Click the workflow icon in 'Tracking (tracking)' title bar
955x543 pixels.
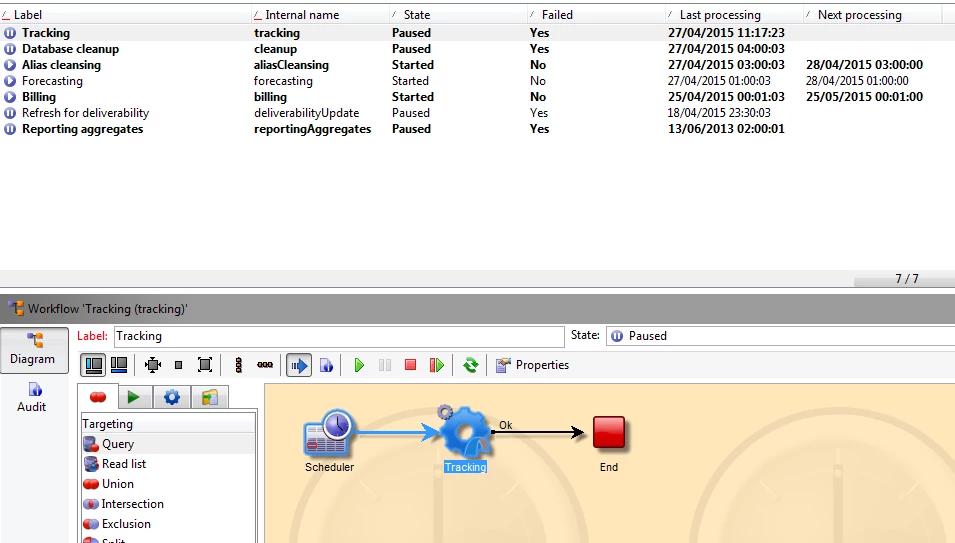click(16, 309)
